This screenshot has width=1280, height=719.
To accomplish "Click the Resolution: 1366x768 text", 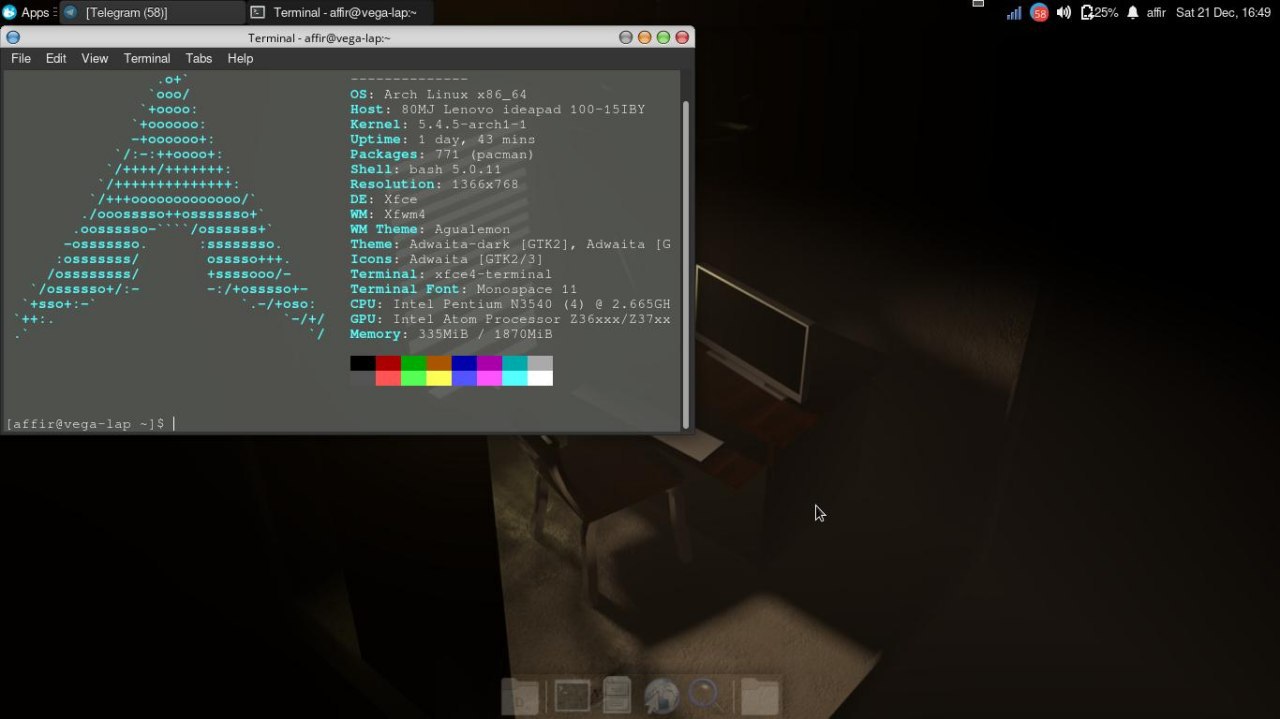I will point(434,184).
